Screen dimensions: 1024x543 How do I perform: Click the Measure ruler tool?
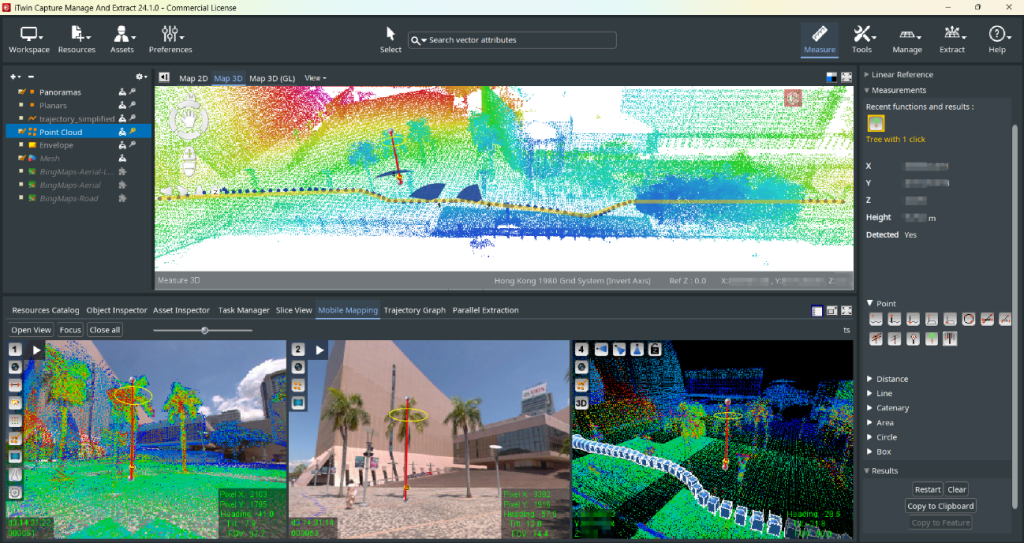pos(820,33)
